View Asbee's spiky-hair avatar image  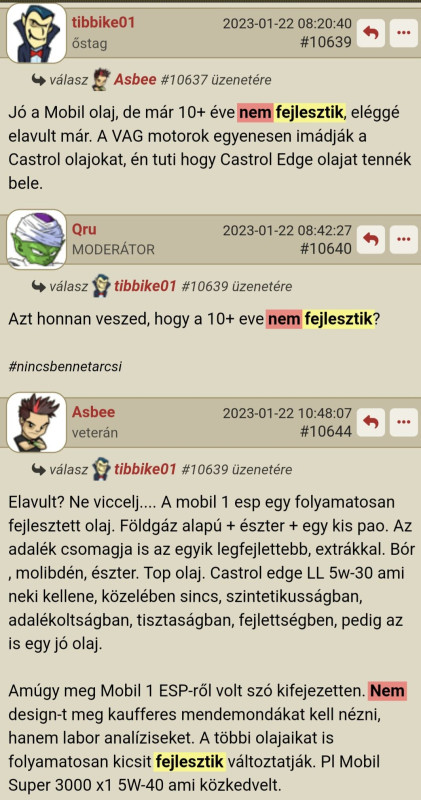click(x=36, y=422)
